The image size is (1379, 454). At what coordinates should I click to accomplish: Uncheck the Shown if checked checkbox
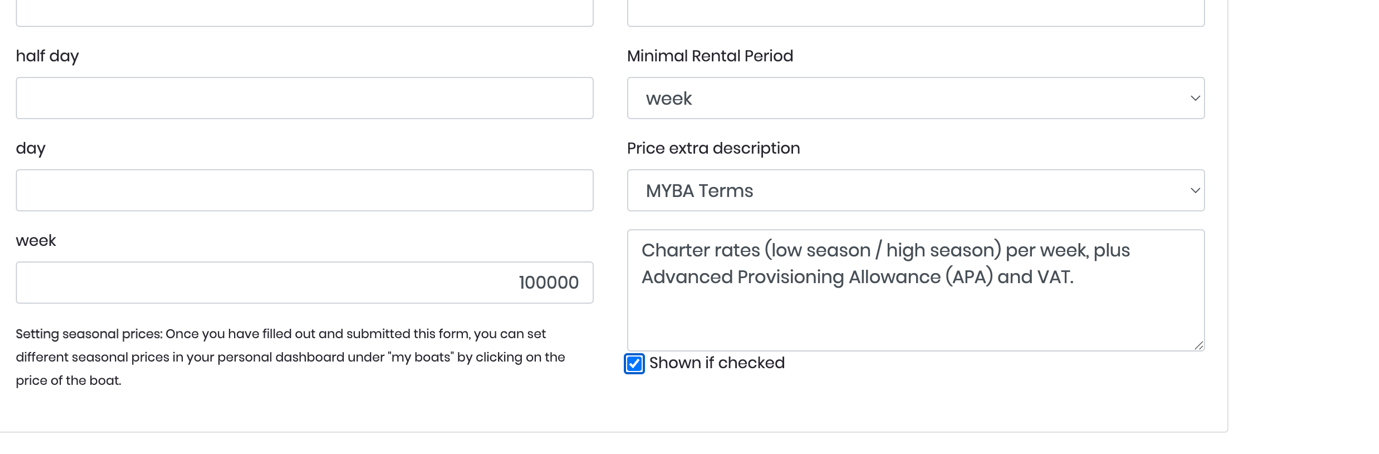(x=634, y=363)
